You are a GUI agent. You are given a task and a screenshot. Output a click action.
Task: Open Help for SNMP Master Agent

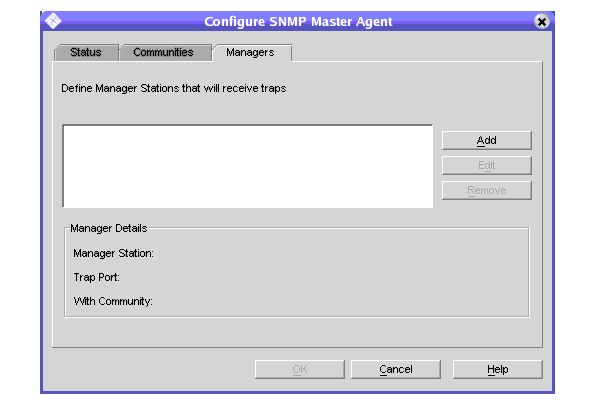click(x=498, y=369)
